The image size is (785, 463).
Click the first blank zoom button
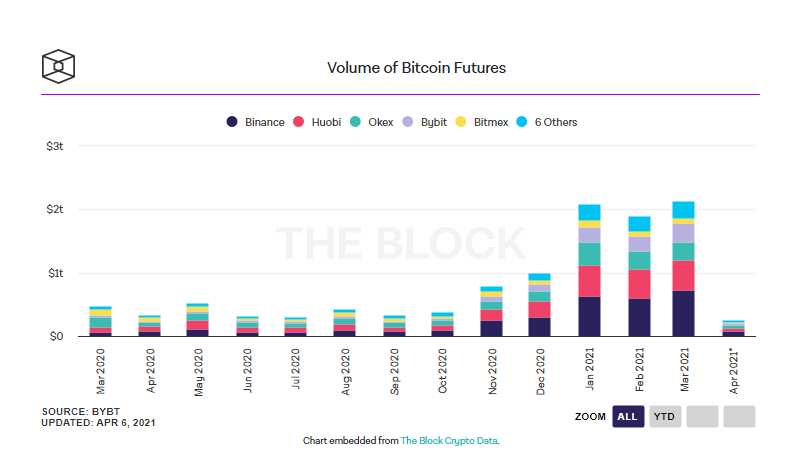pyautogui.click(x=702, y=416)
